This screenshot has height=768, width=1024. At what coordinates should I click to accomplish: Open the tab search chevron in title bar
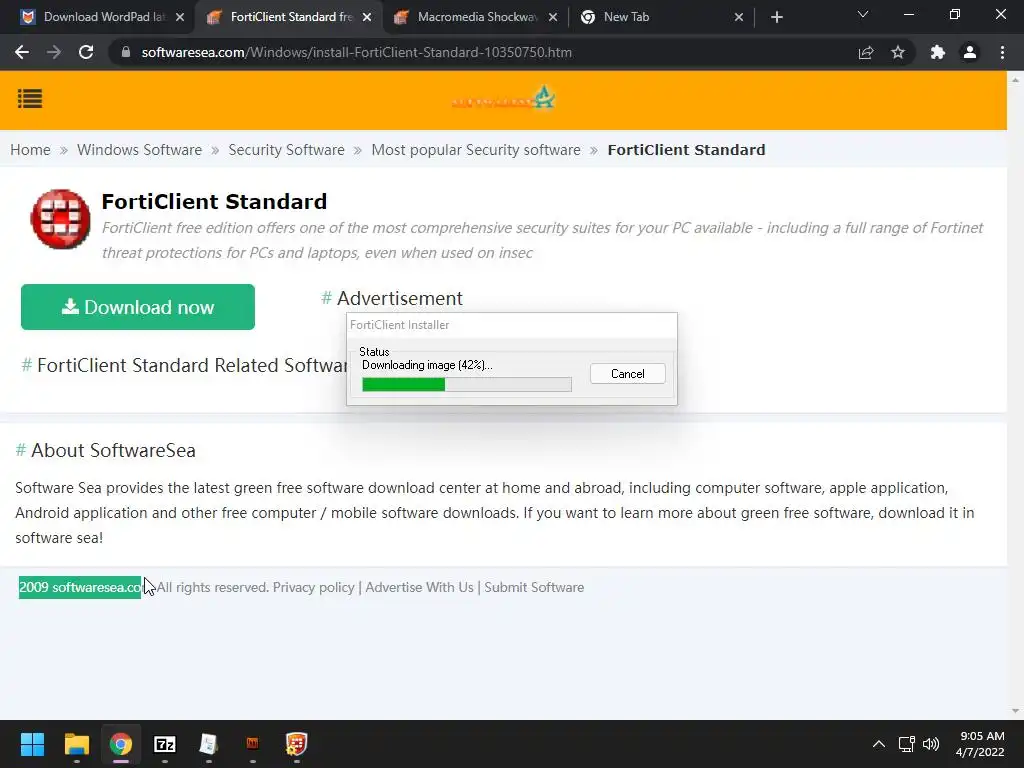(863, 14)
